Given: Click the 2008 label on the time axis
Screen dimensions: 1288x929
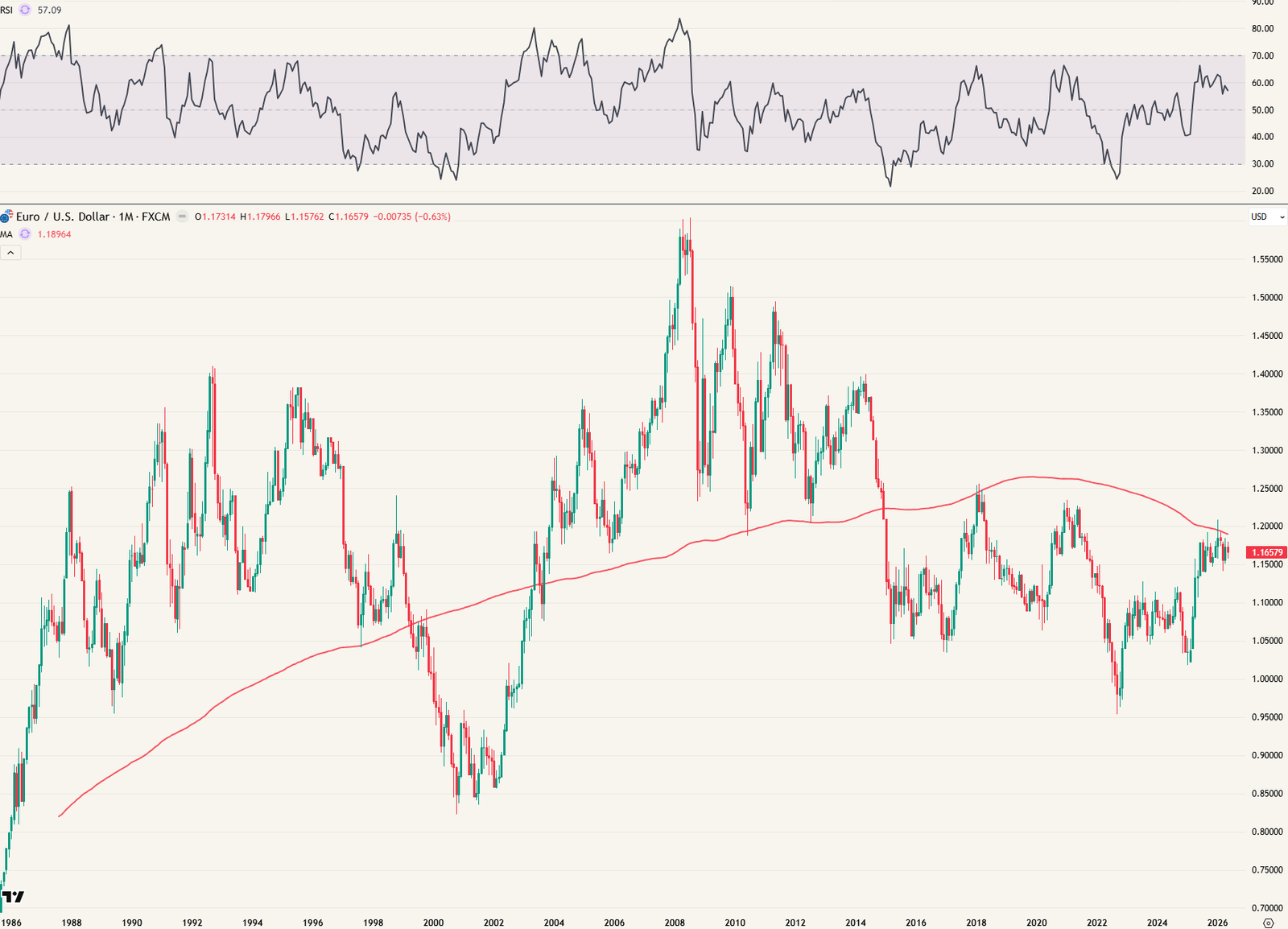Looking at the screenshot, I should pos(675,923).
